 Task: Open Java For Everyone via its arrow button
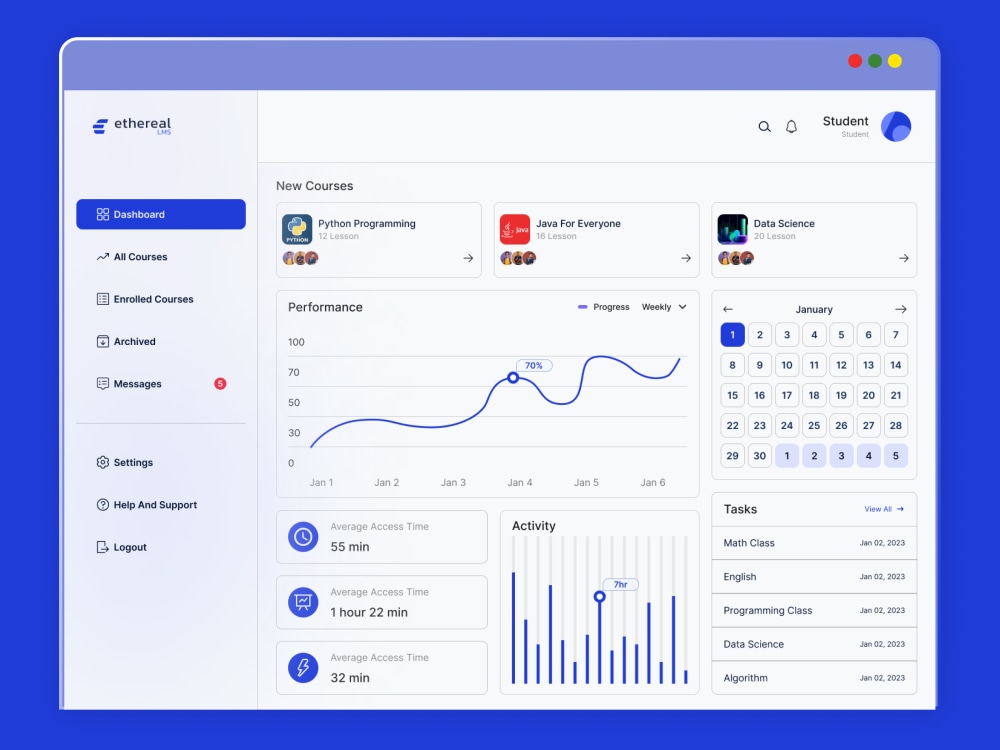tap(686, 258)
